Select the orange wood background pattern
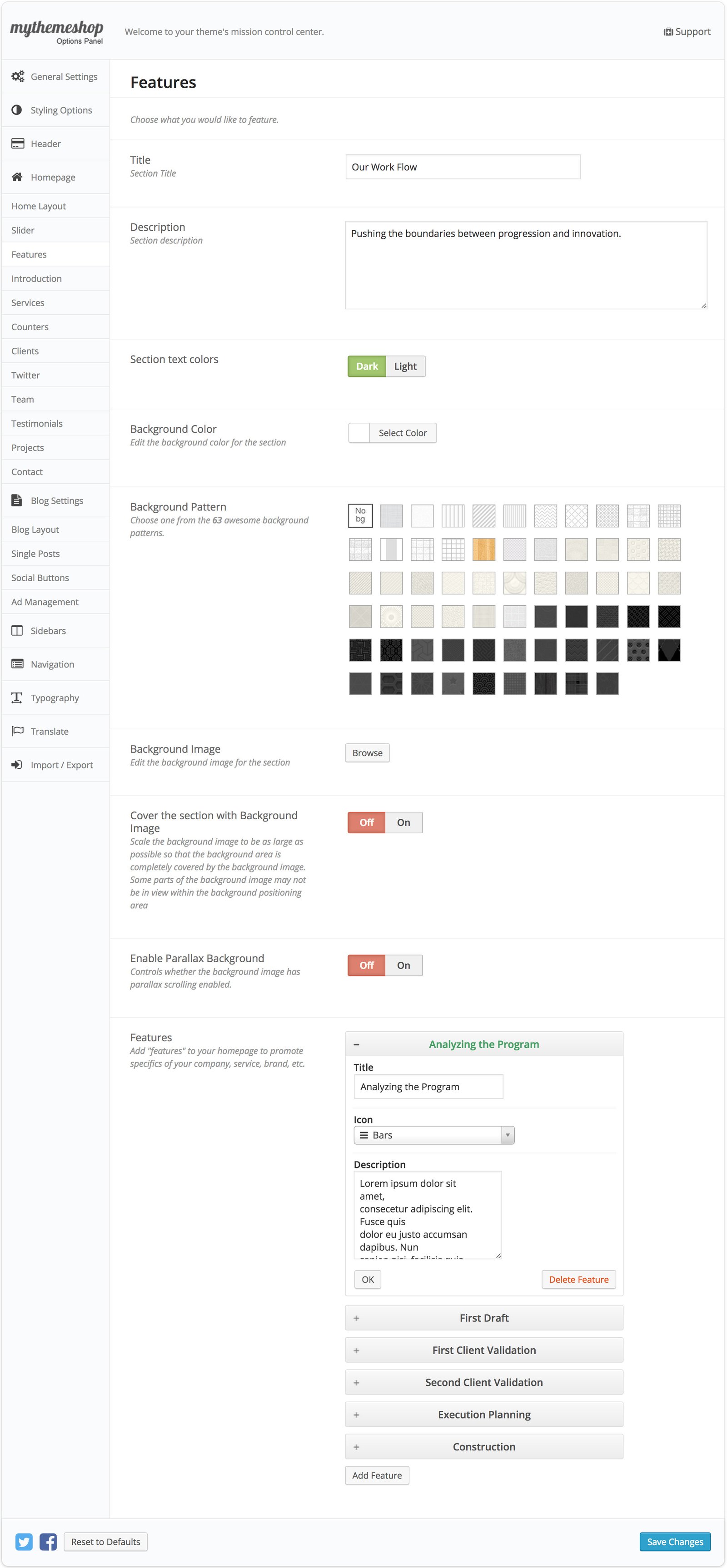727x1568 pixels. pos(483,549)
